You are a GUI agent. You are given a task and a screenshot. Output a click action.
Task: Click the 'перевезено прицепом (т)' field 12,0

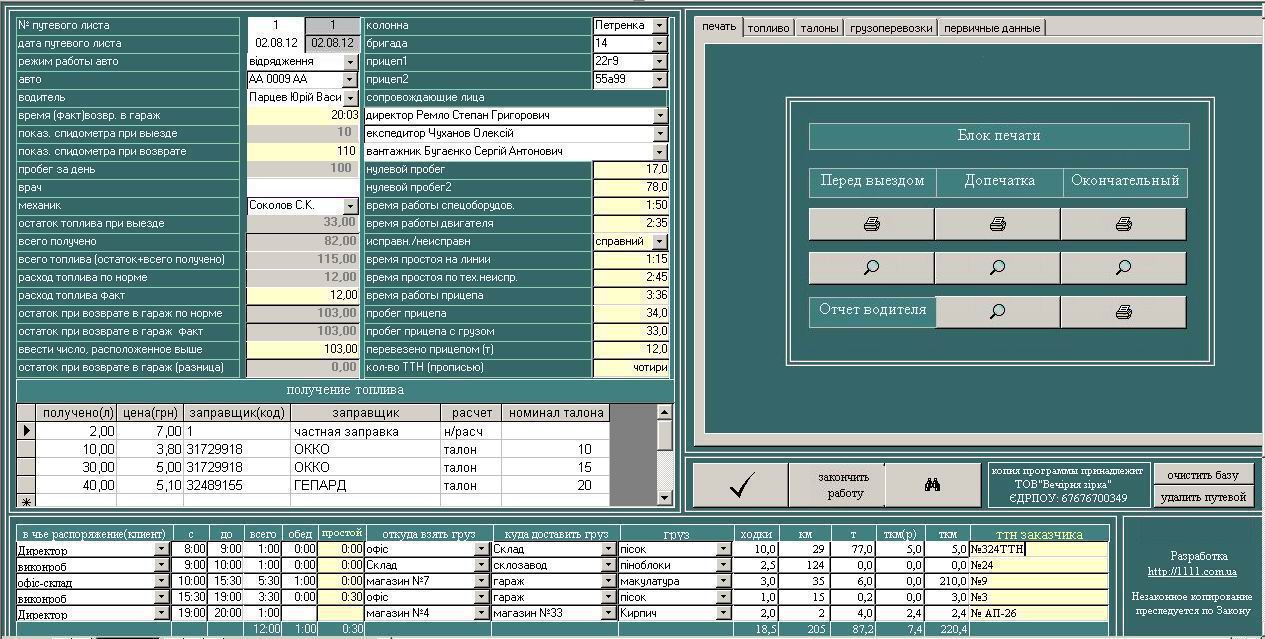pos(631,350)
